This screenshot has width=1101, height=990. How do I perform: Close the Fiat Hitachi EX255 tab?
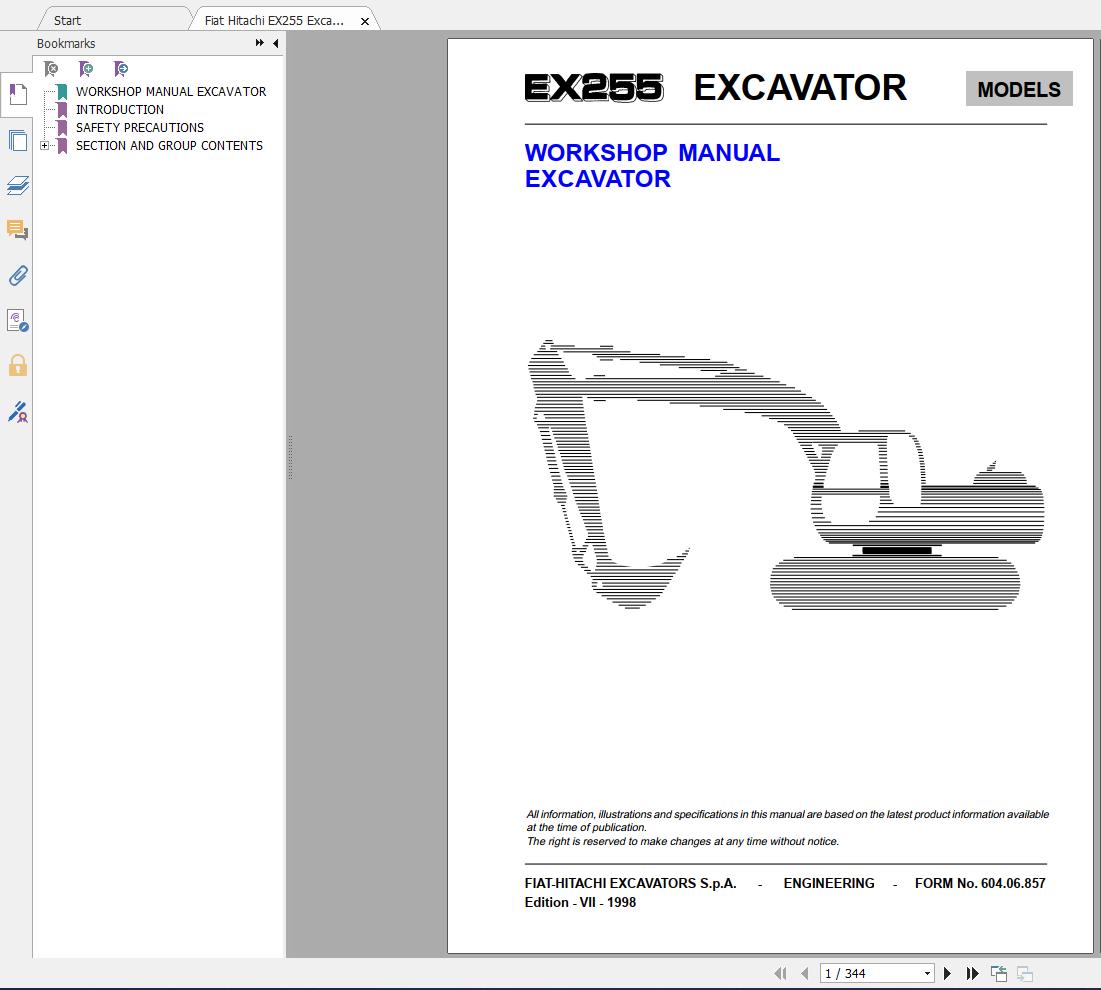tap(364, 21)
